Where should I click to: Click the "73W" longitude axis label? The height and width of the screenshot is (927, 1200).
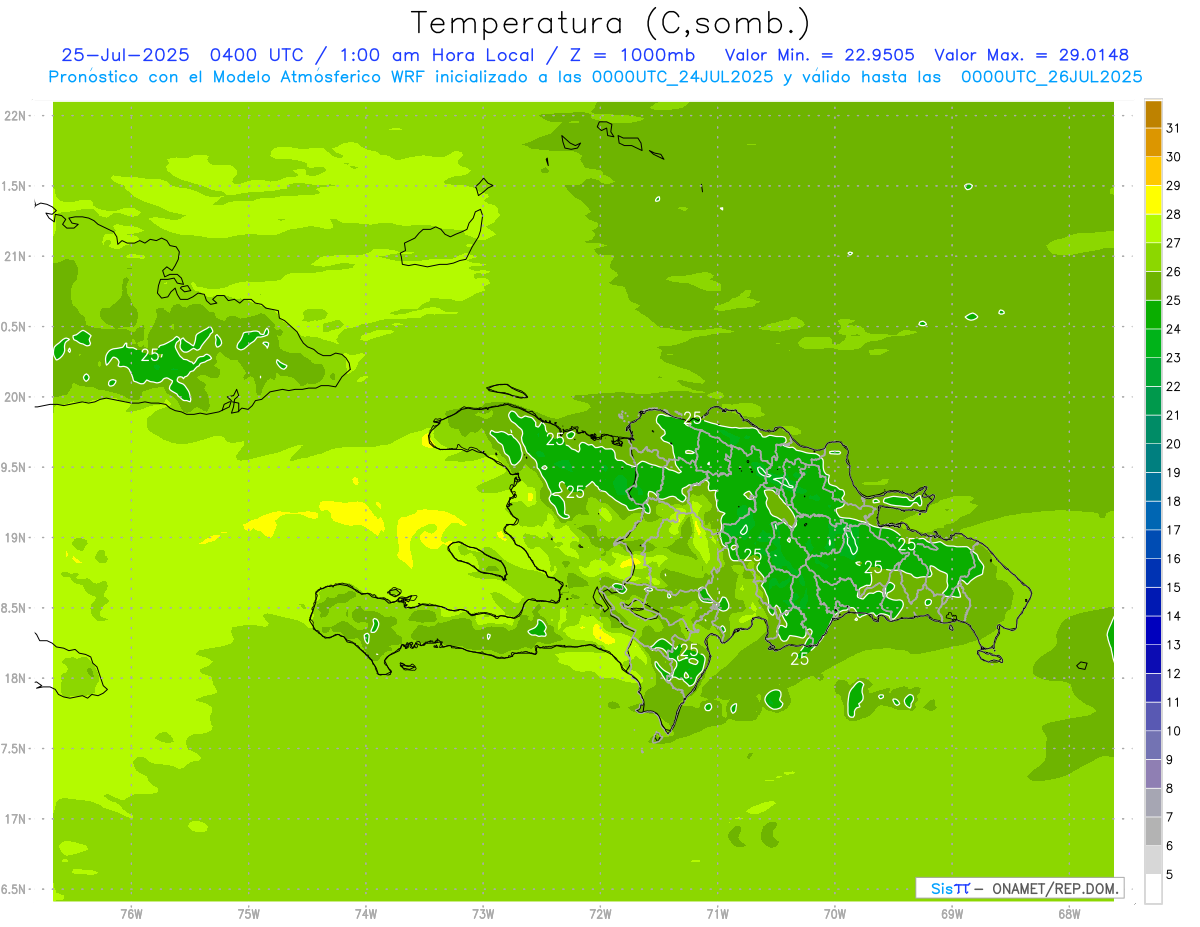pos(483,914)
